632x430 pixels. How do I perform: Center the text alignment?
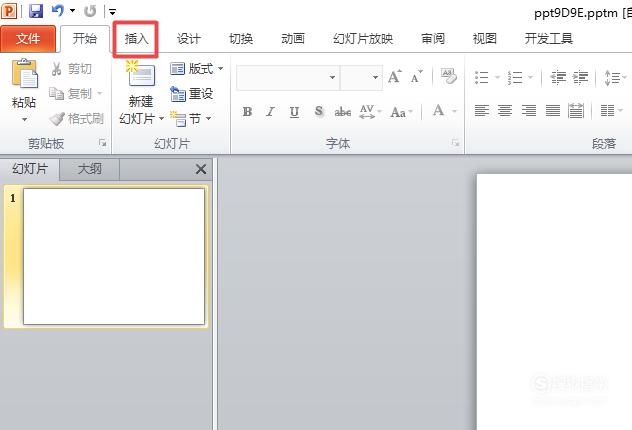coord(505,110)
